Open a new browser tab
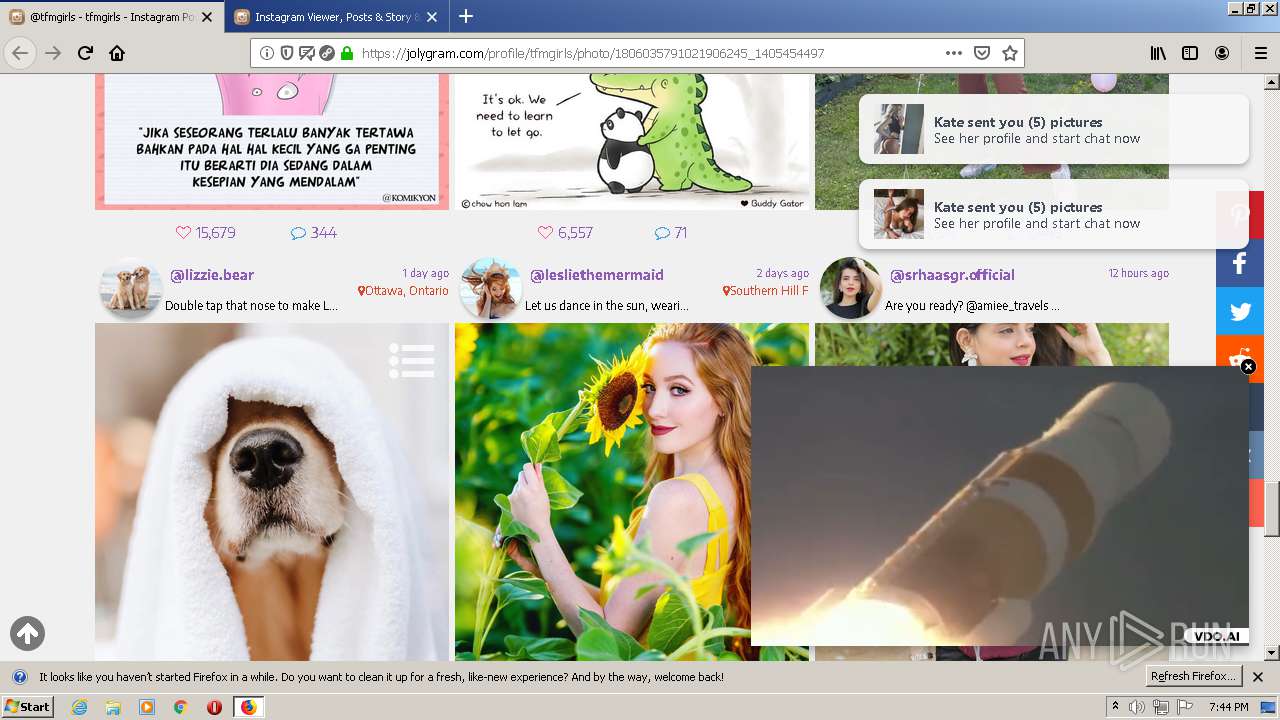The image size is (1280, 720). 466,16
